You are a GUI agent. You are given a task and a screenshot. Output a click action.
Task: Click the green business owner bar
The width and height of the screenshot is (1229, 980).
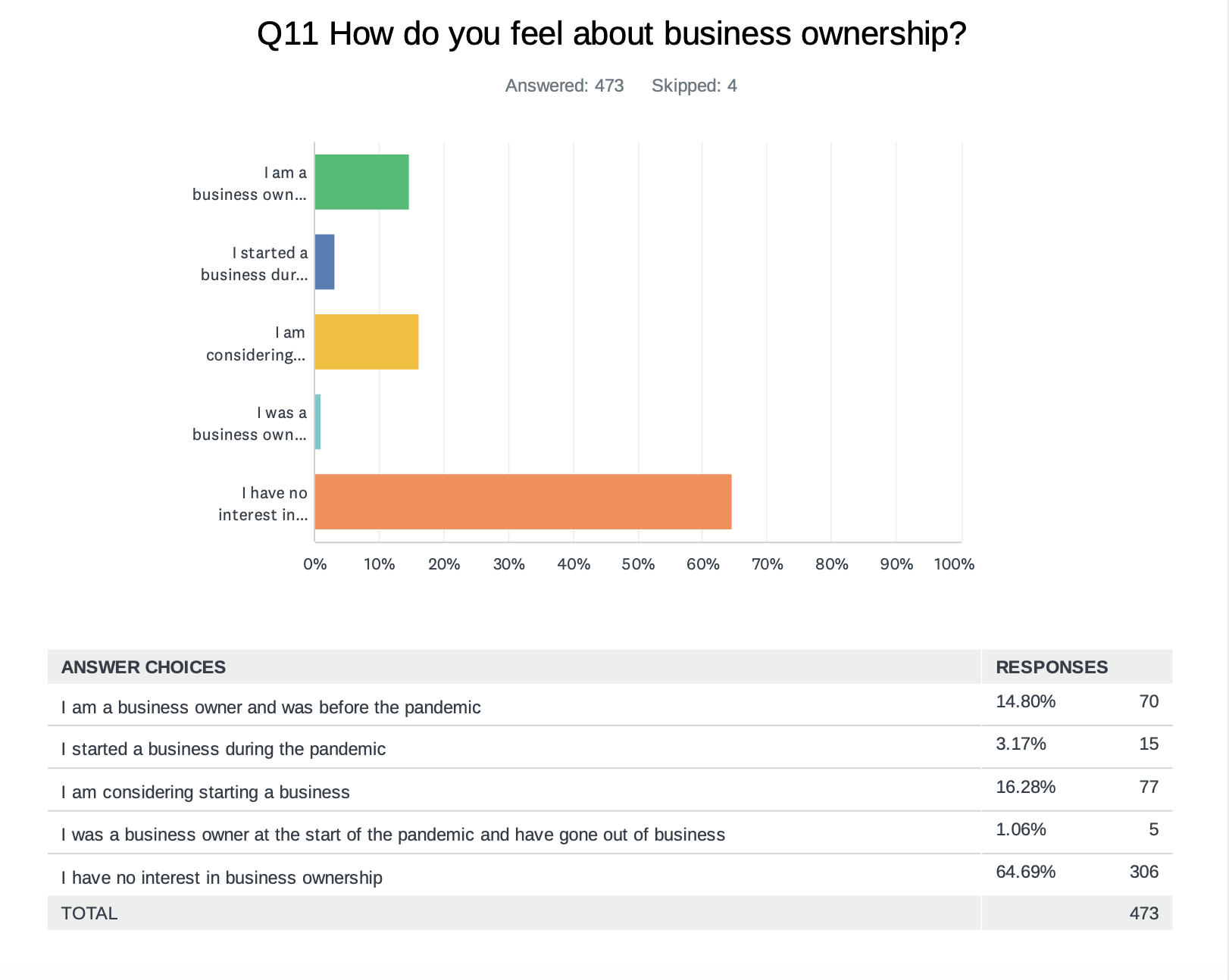click(x=361, y=182)
